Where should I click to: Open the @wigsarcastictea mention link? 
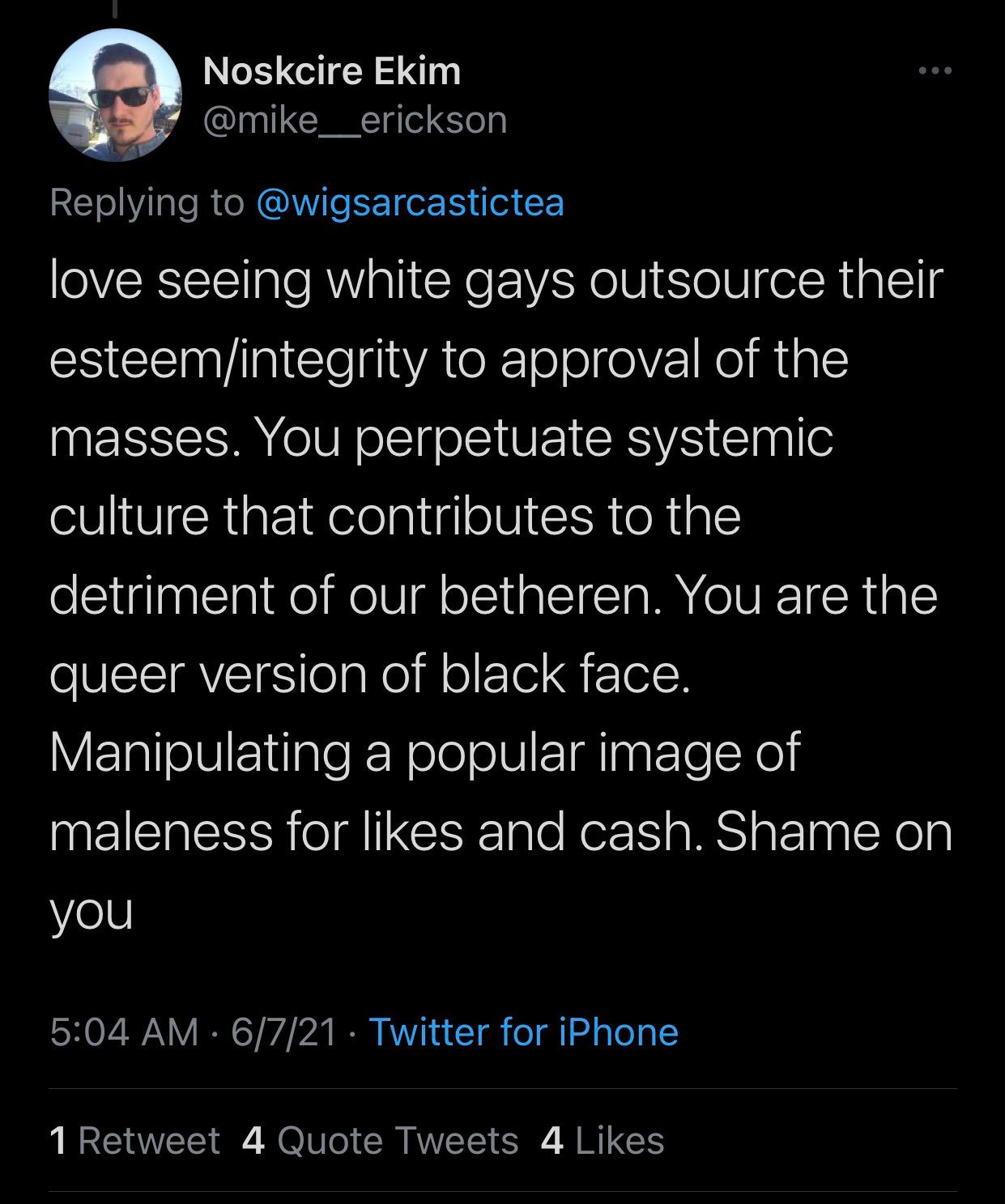[410, 202]
